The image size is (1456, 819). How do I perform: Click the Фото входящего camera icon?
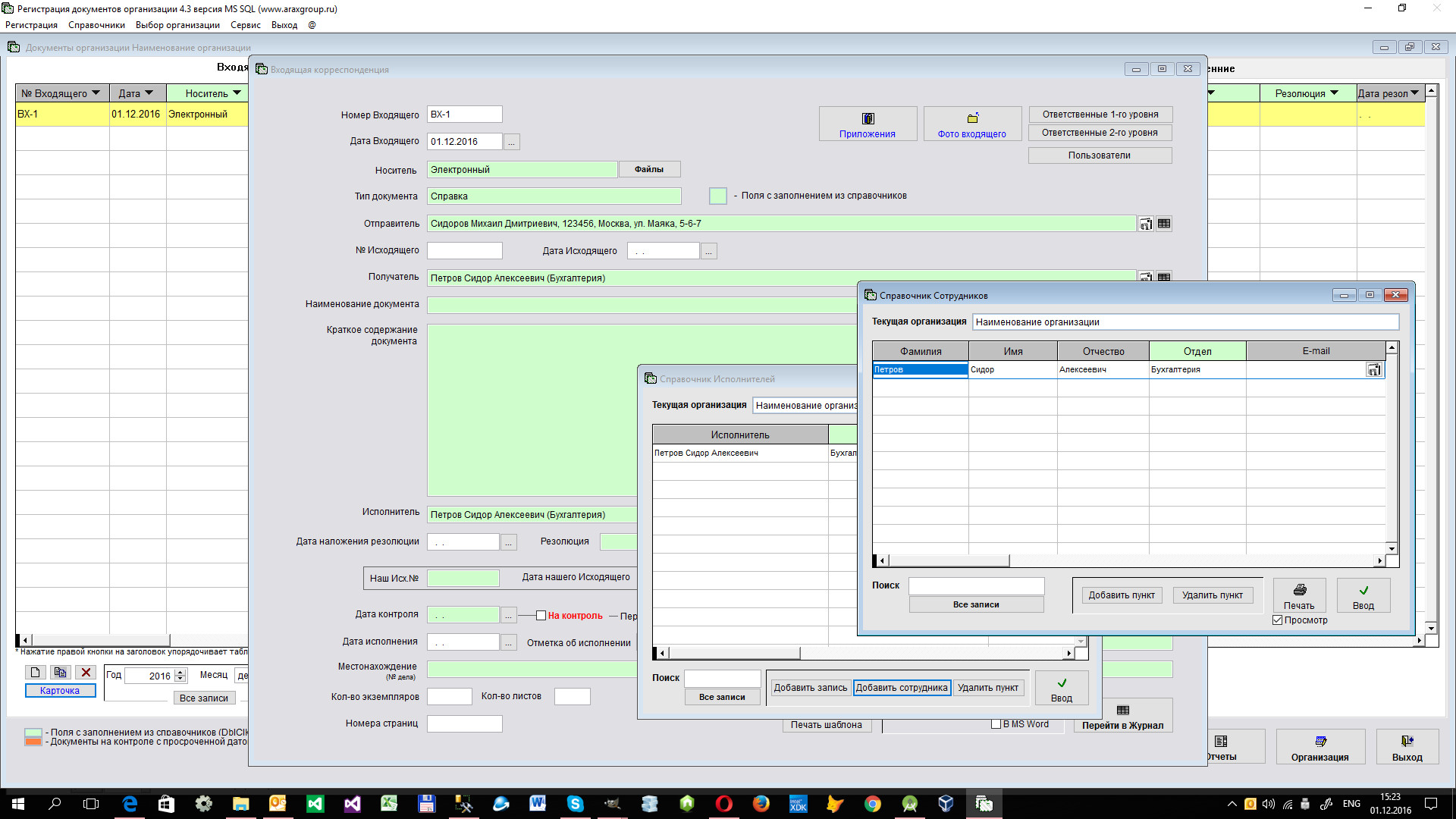[x=972, y=118]
